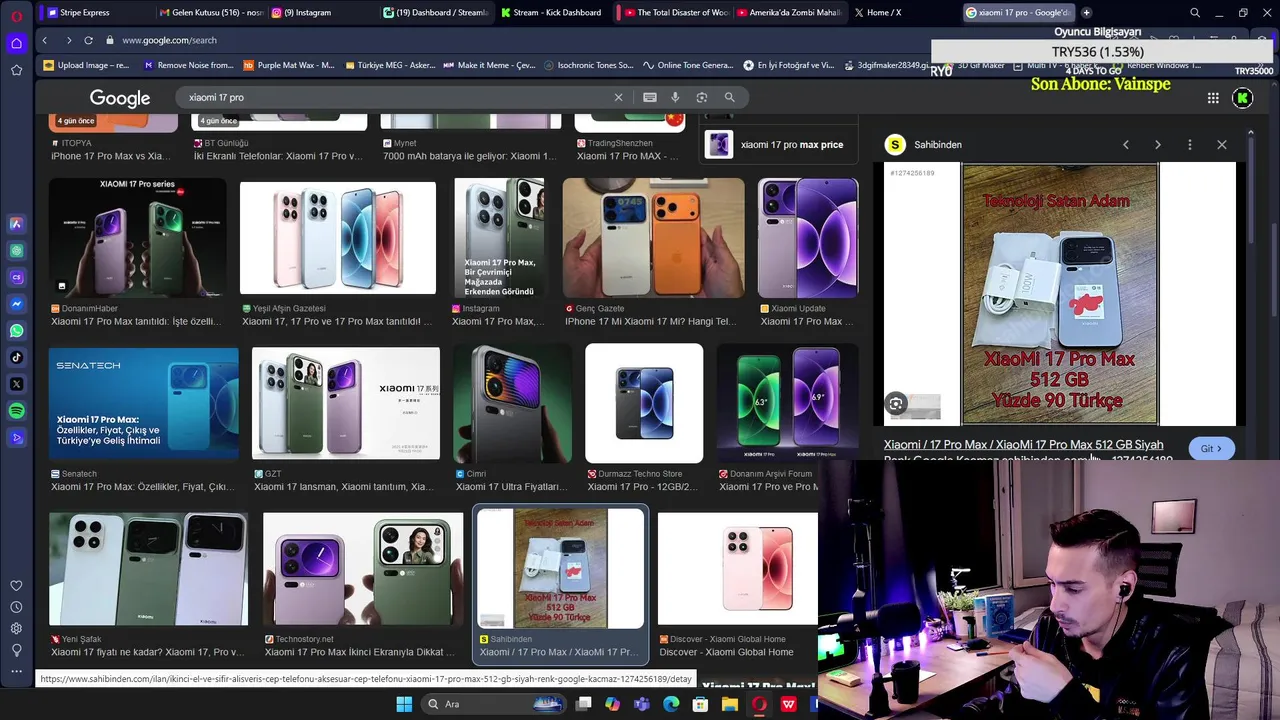Switch to Amerika'da Zombi Mahalle YouTube tab
The image size is (1280, 720).
tap(789, 13)
